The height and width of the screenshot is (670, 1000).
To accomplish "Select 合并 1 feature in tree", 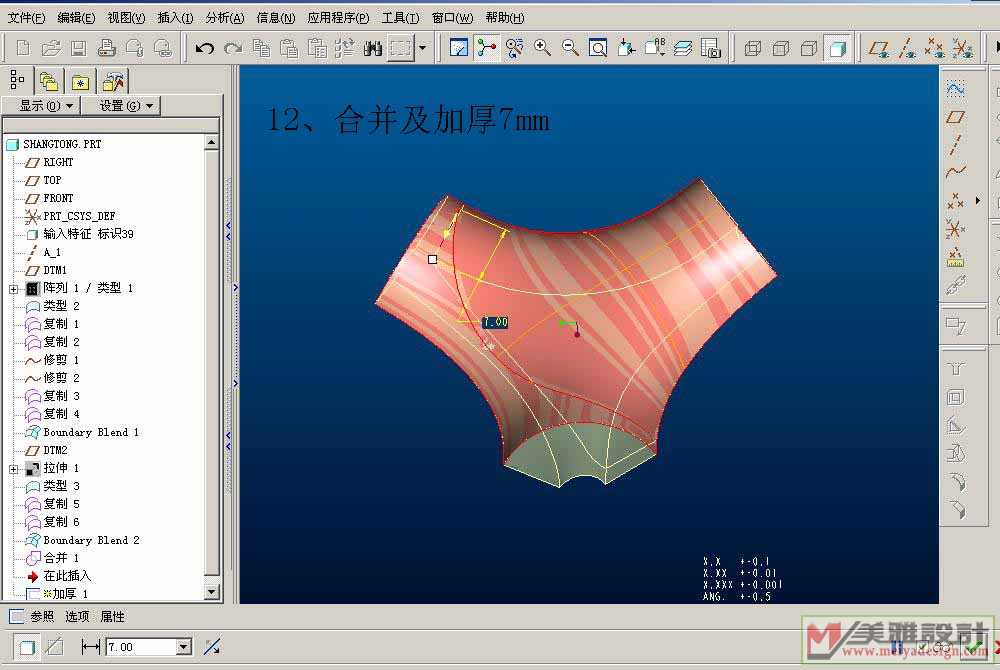I will pyautogui.click(x=61, y=558).
